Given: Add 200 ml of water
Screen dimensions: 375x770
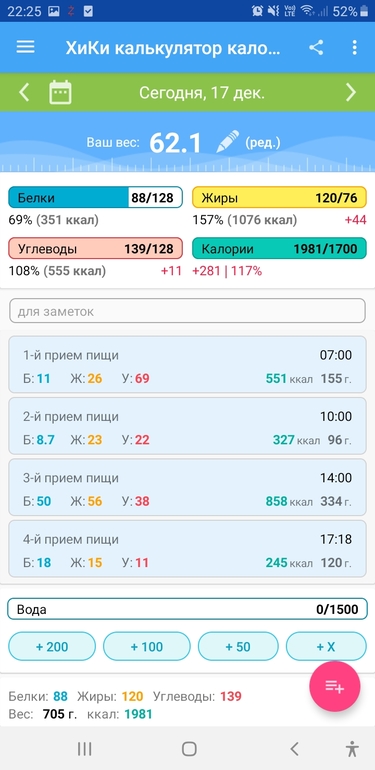Looking at the screenshot, I should pyautogui.click(x=52, y=647).
